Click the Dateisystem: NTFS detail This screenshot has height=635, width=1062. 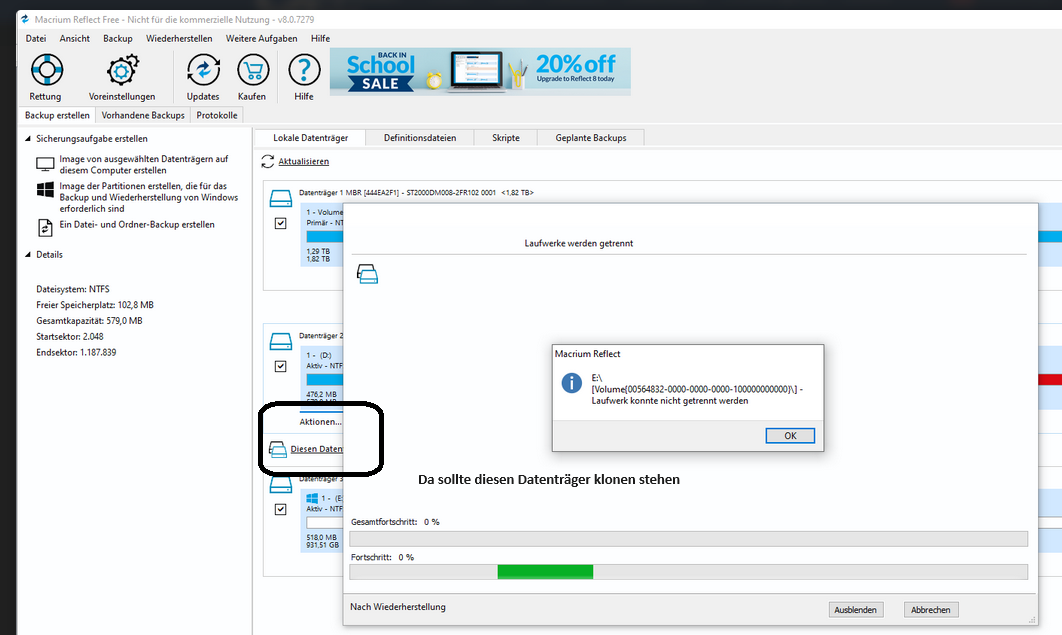pos(72,289)
